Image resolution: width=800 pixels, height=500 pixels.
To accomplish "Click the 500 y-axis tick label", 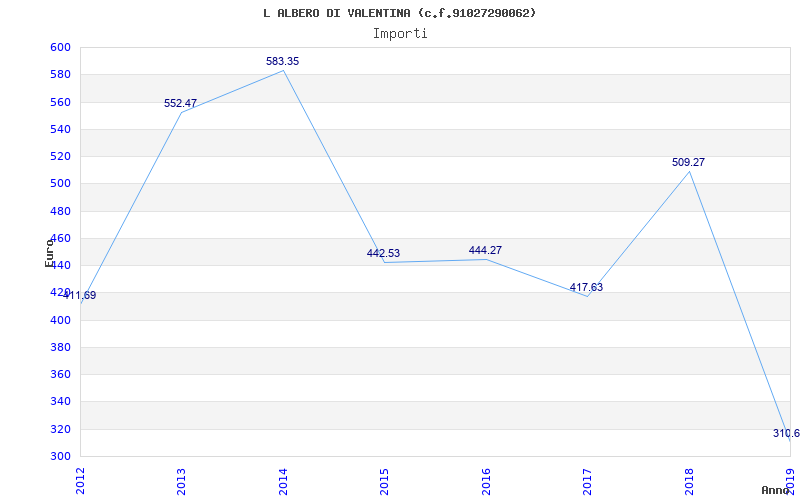I will click(60, 184).
